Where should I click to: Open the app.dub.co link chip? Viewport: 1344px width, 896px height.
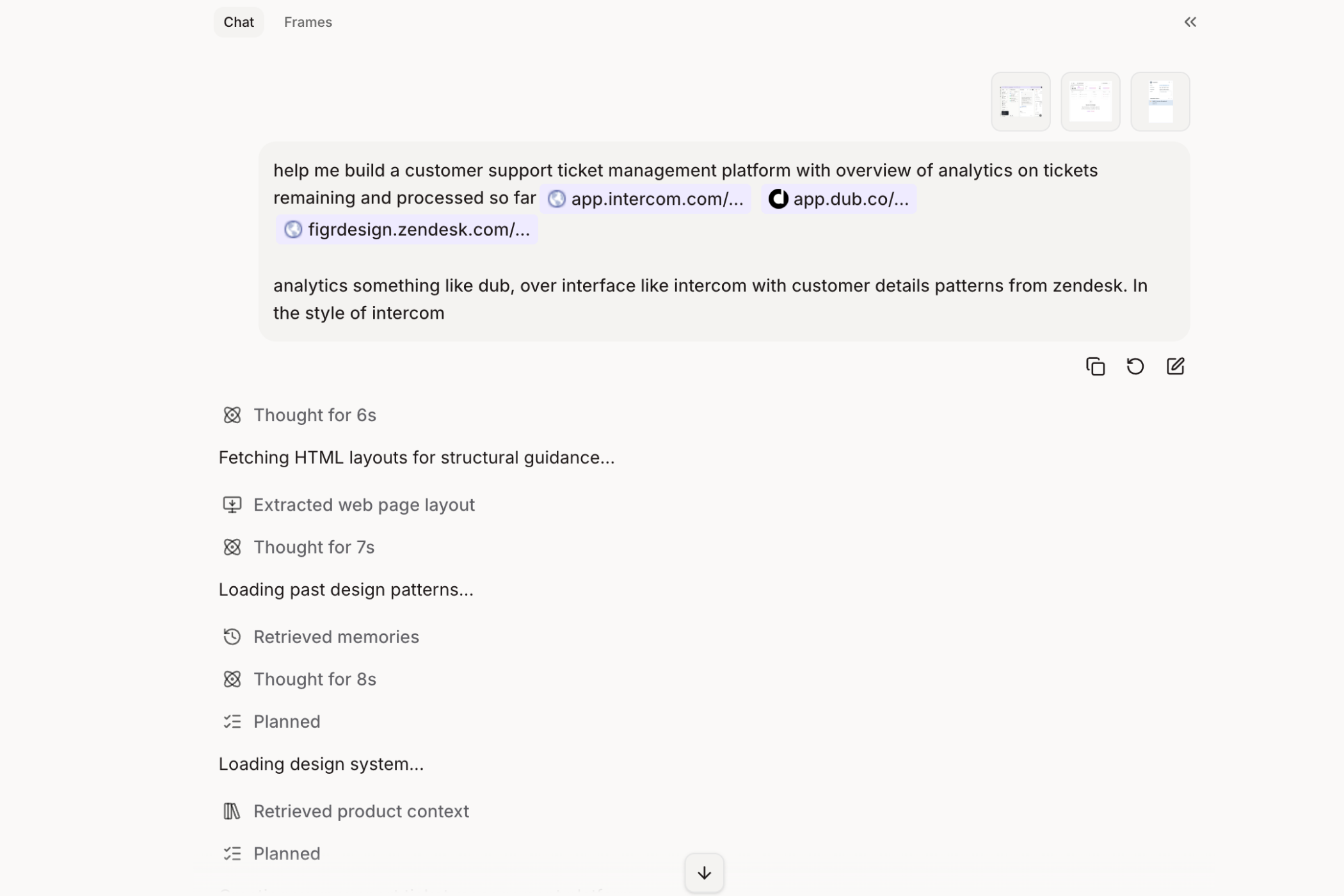tap(838, 199)
